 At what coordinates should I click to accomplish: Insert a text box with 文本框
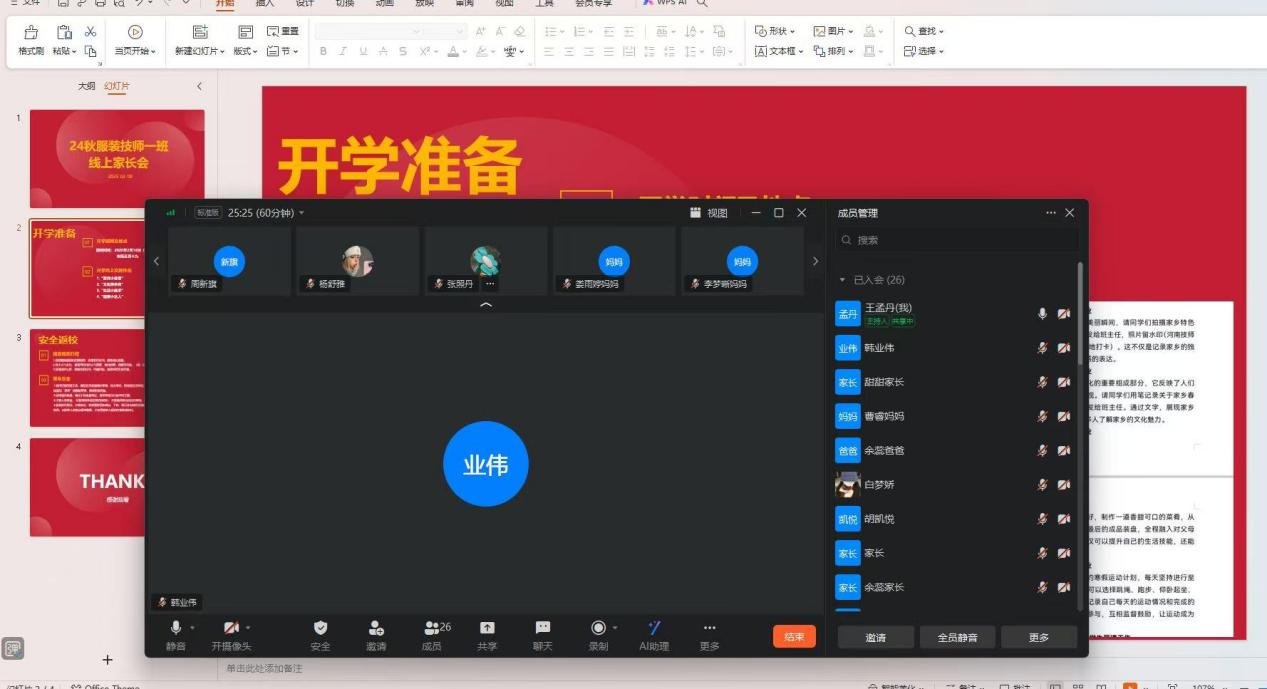click(x=779, y=51)
